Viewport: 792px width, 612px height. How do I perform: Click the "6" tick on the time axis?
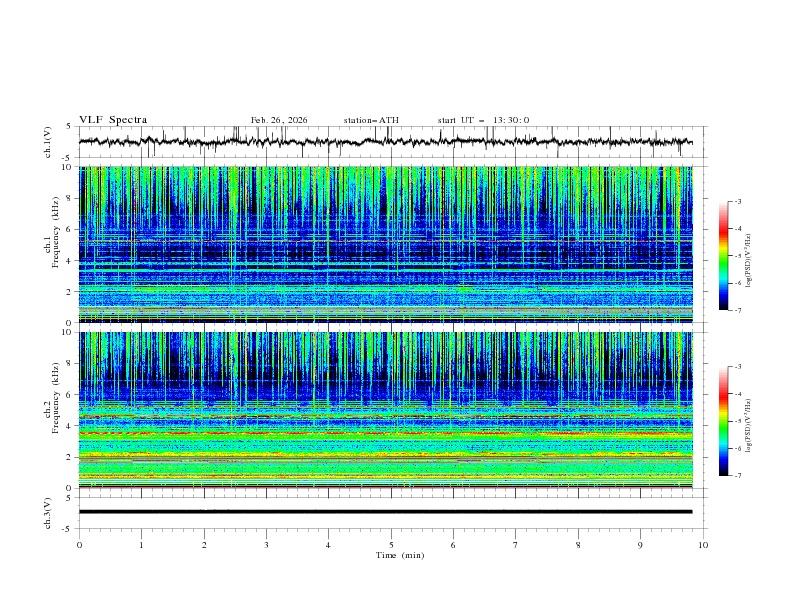point(453,545)
